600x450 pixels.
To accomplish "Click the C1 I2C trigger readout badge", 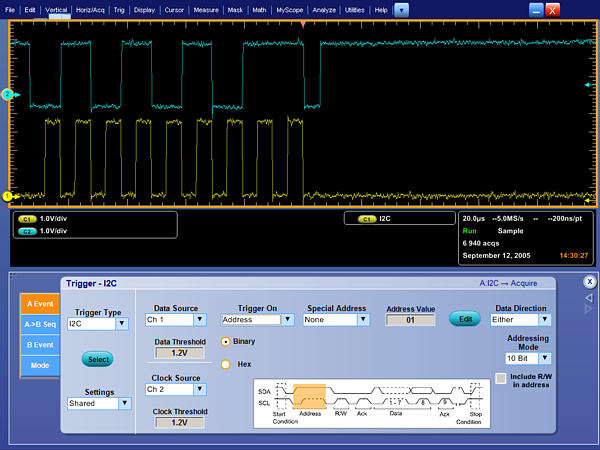I will coord(366,218).
